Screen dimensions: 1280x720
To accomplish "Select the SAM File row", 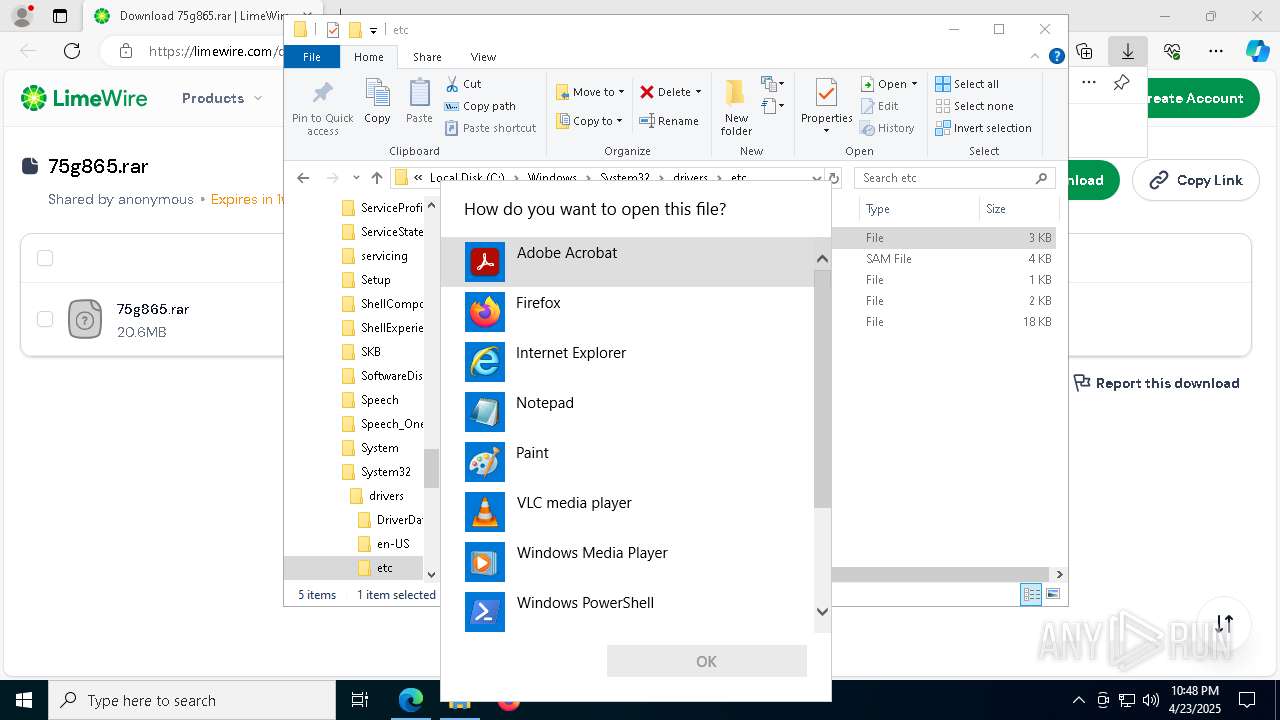I will coord(944,259).
